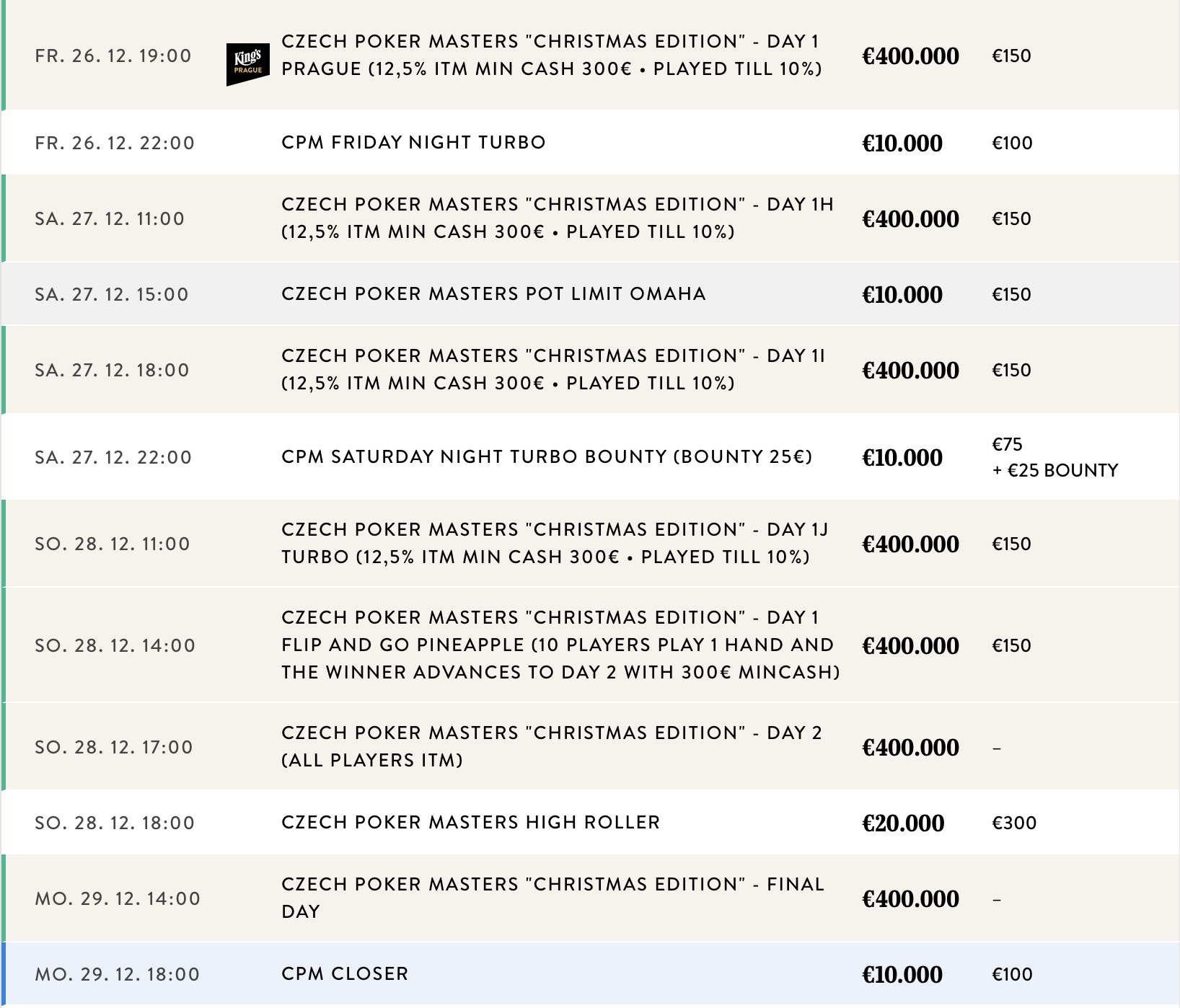This screenshot has height=1008, width=1180.
Task: Open the Day 1J Turbo tournament title
Action: (554, 543)
